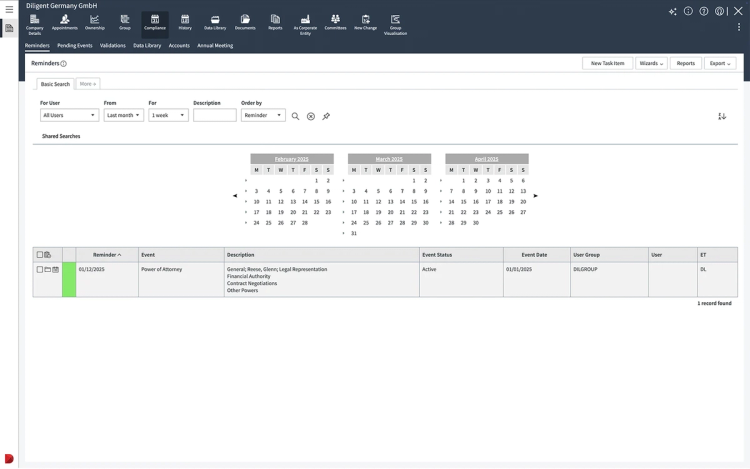
Task: Open the help question mark icon
Action: (704, 11)
